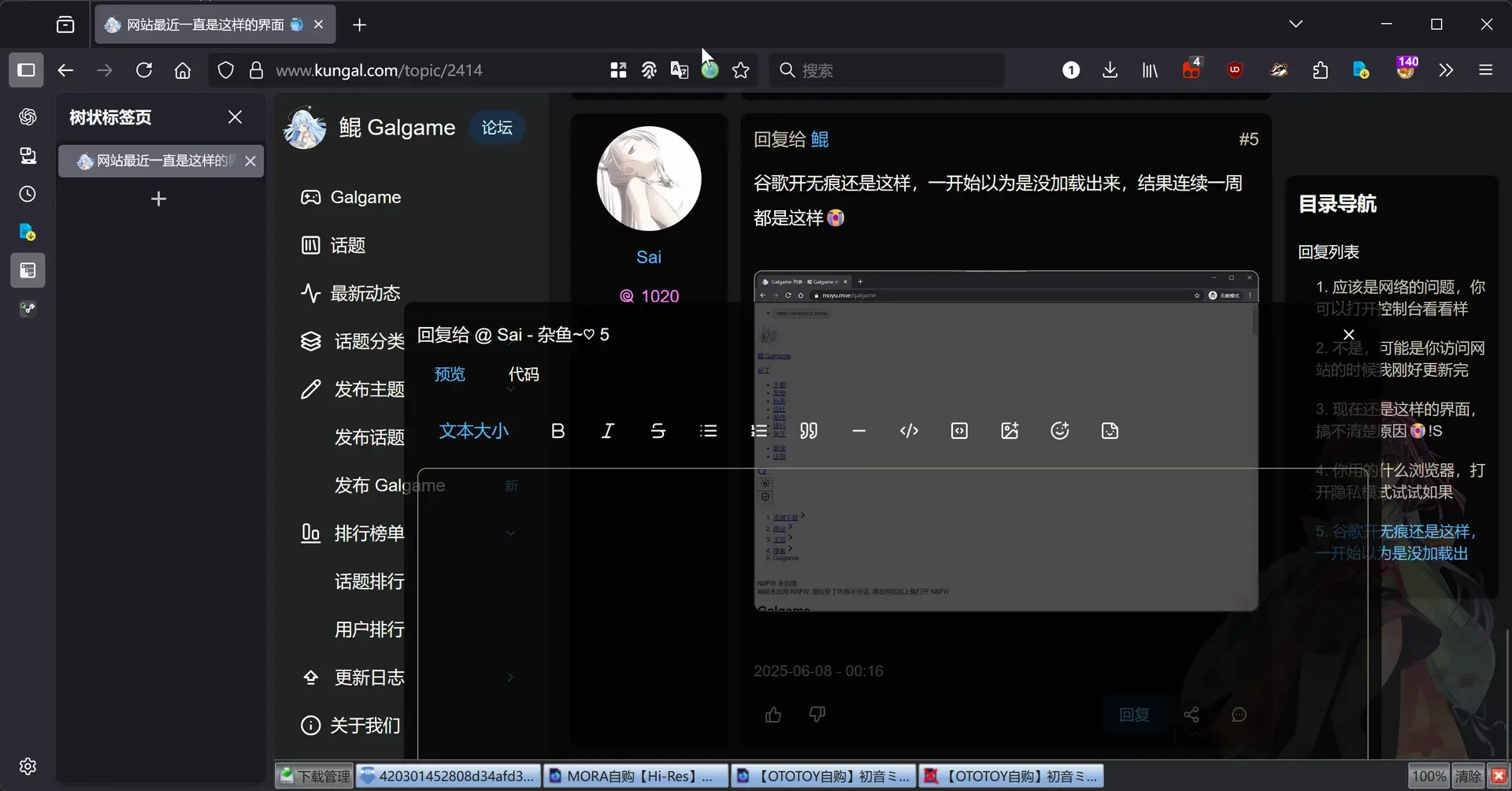Insert code block in reply editor

959,431
